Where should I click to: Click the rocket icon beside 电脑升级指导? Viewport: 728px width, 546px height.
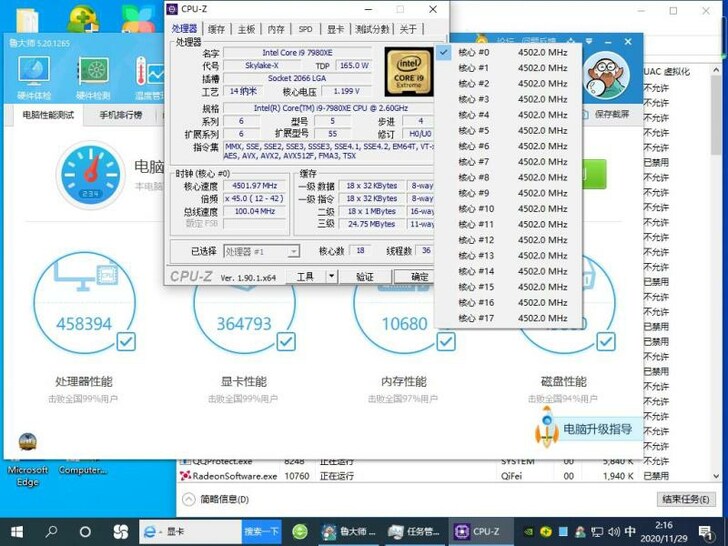546,427
